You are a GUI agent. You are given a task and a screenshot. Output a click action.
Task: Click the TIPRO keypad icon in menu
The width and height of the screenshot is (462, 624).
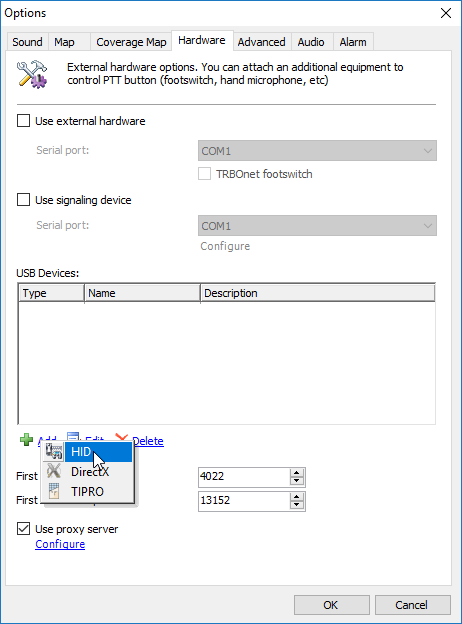click(54, 491)
